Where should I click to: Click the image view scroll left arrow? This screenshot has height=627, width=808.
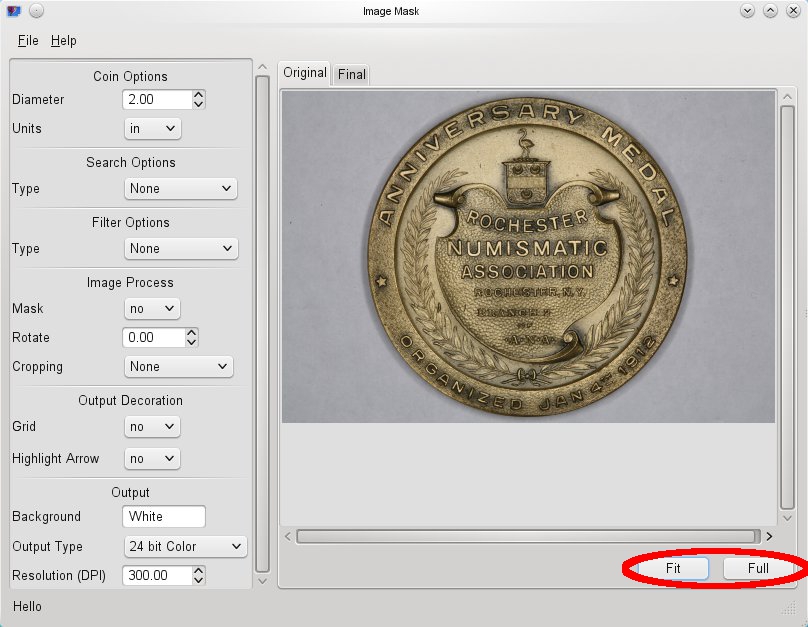coord(288,537)
